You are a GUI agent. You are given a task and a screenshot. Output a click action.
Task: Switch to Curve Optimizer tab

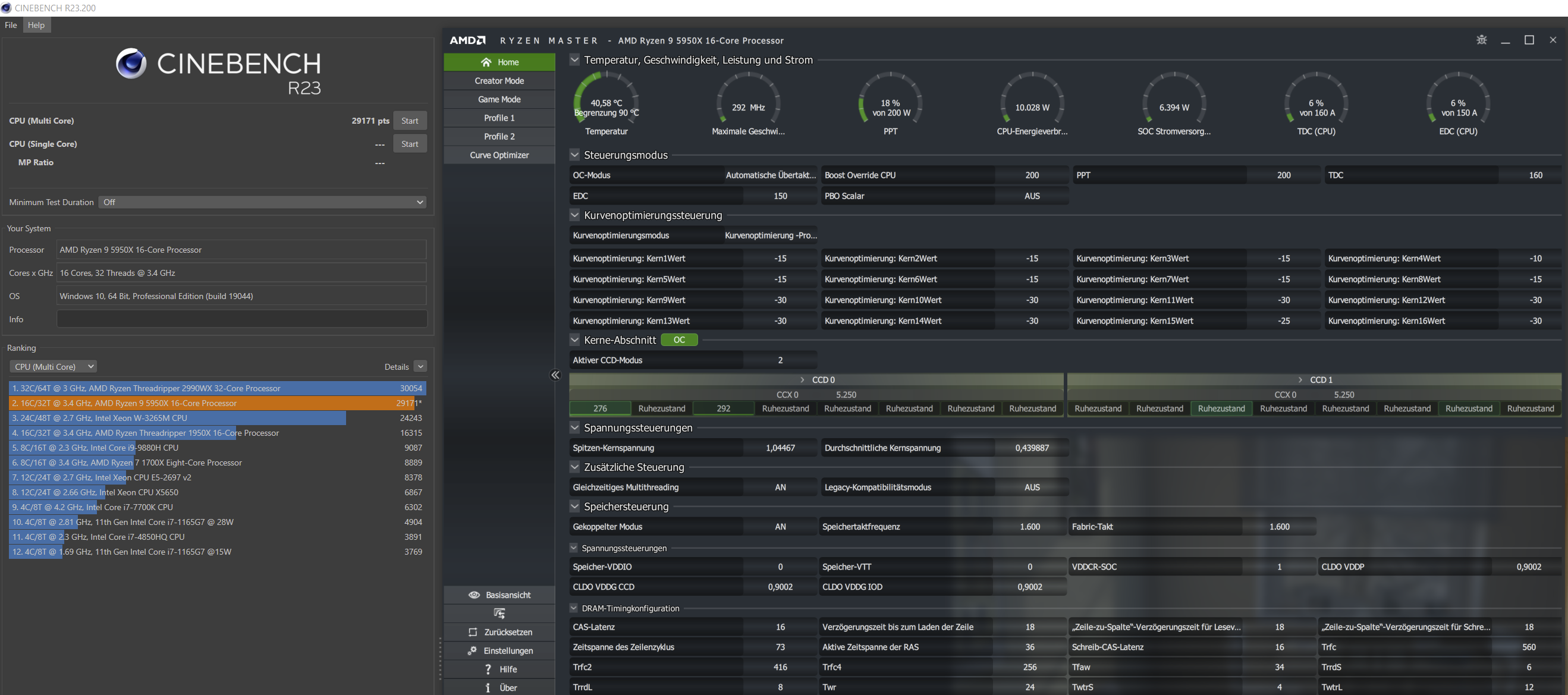pos(499,155)
